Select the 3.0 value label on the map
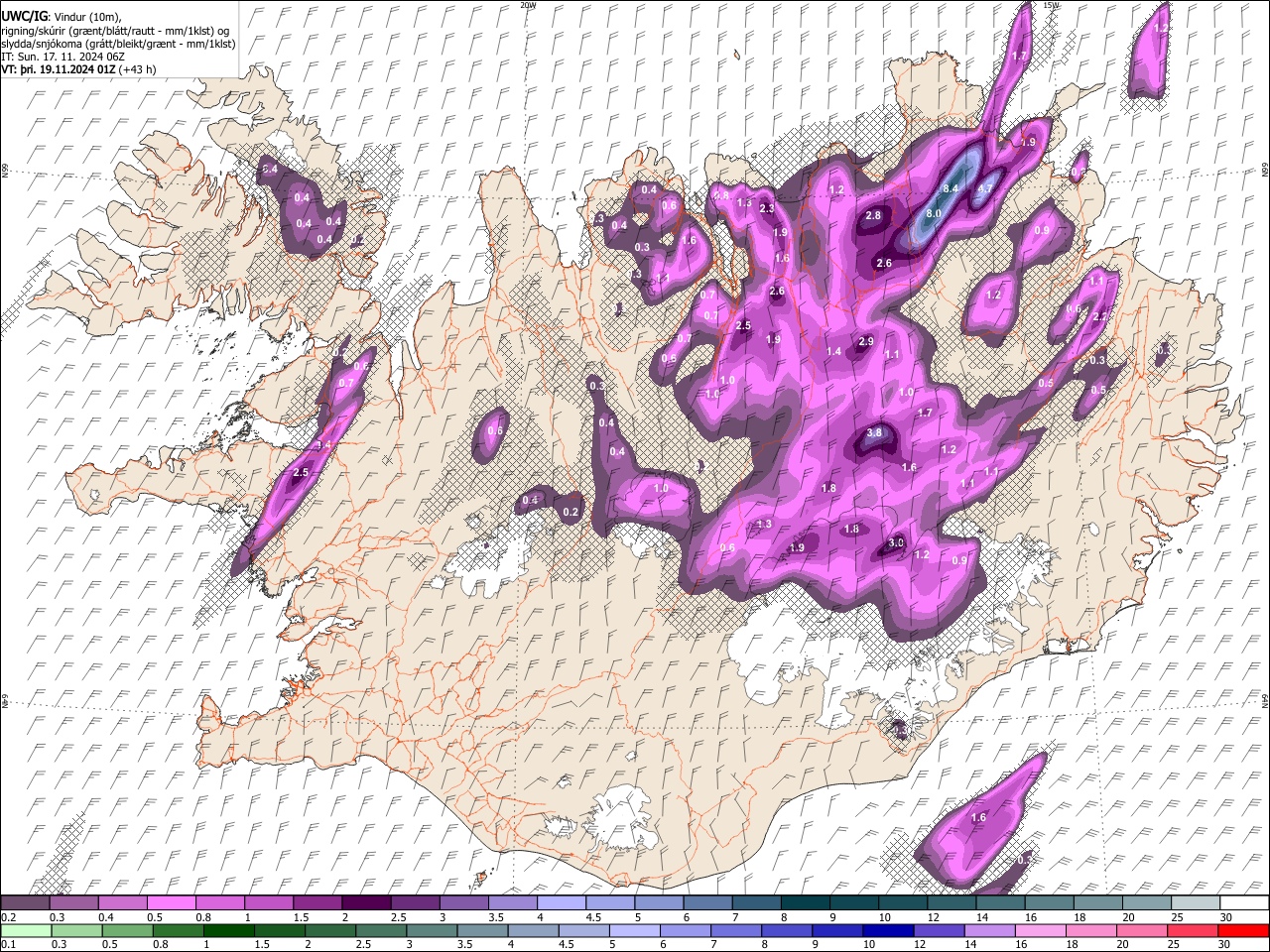Viewport: 1270px width, 952px height. pos(896,542)
